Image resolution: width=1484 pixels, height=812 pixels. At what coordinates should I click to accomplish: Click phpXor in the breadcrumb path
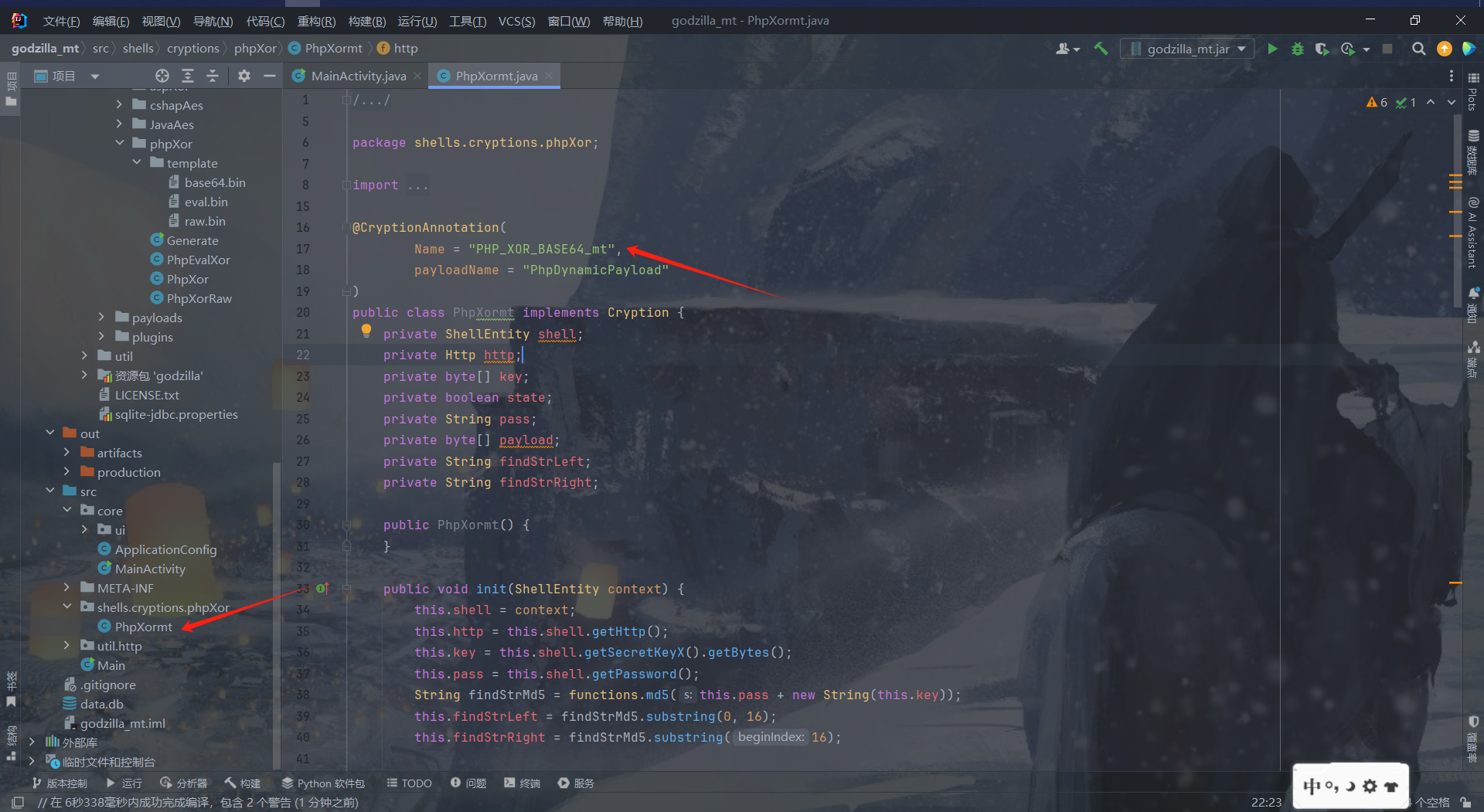click(x=255, y=48)
